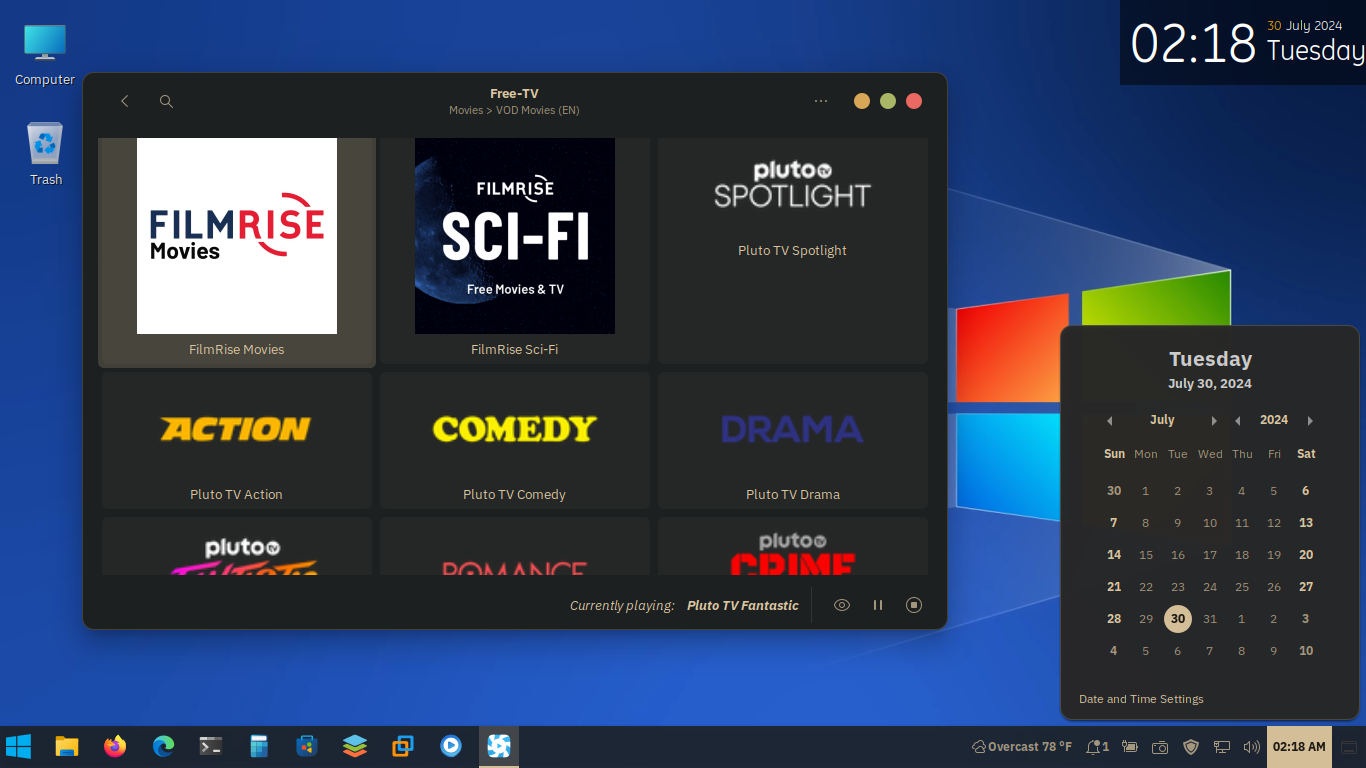Open the battery power tray icon
This screenshot has height=768, width=1366.
(x=1130, y=747)
